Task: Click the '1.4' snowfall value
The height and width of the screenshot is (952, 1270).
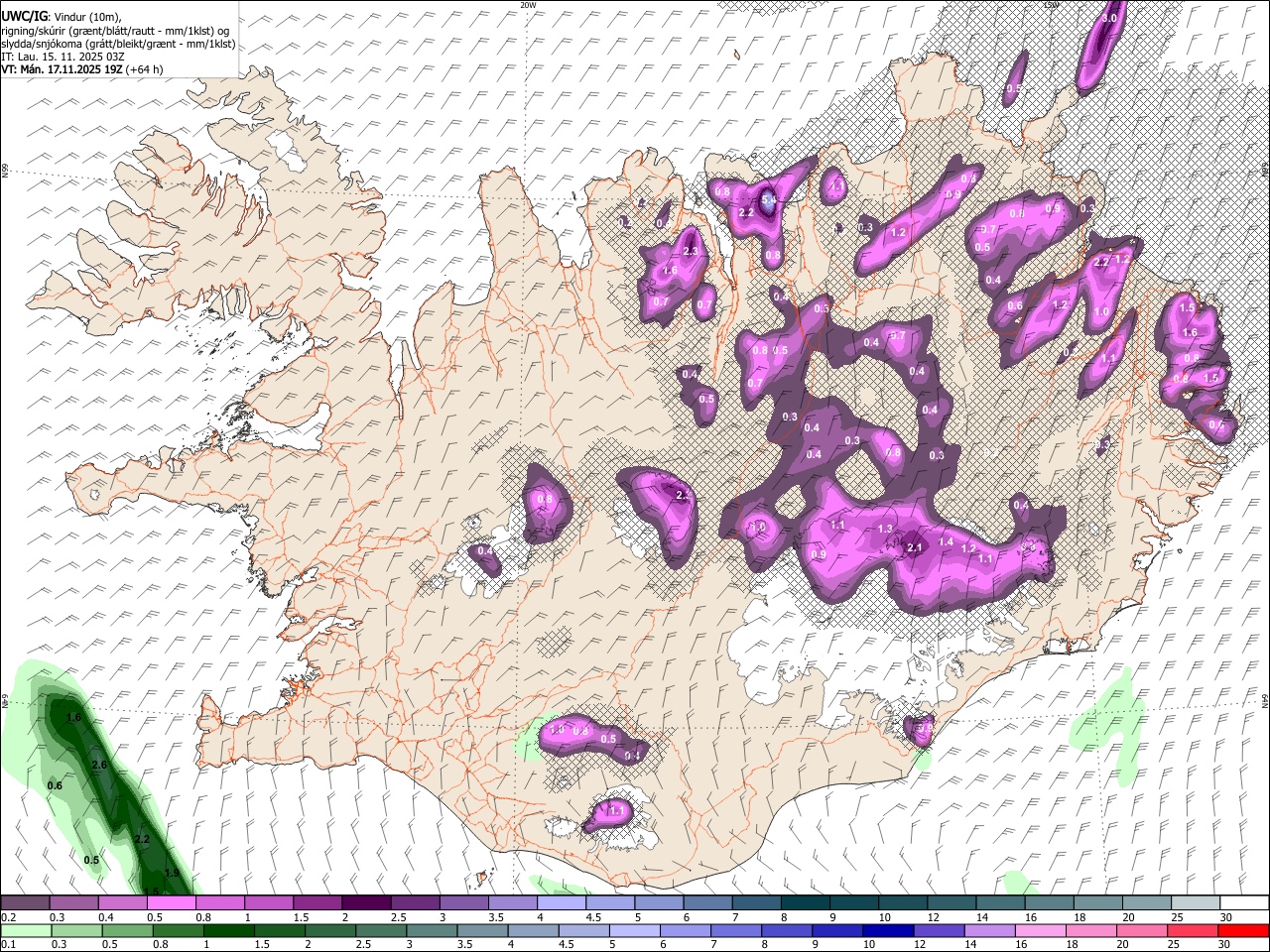Action: (x=946, y=542)
